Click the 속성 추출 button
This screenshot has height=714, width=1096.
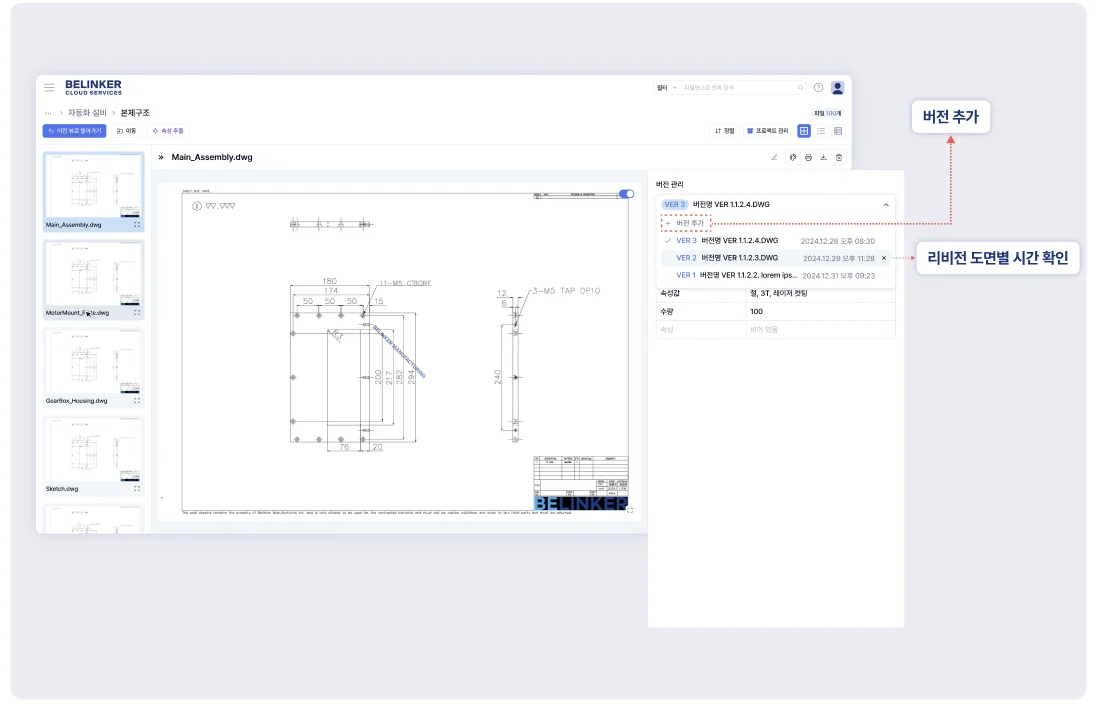click(167, 131)
